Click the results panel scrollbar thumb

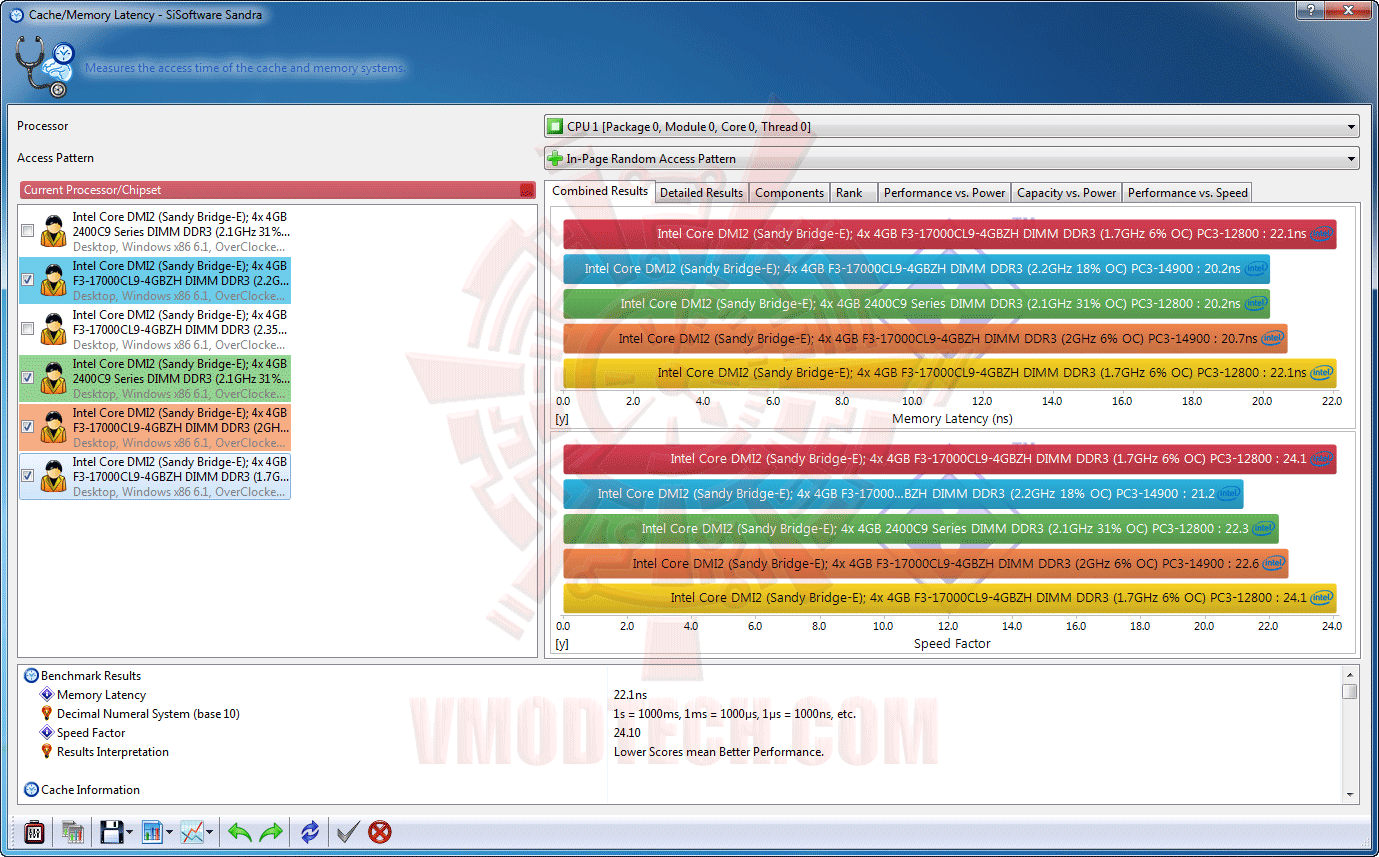1350,692
